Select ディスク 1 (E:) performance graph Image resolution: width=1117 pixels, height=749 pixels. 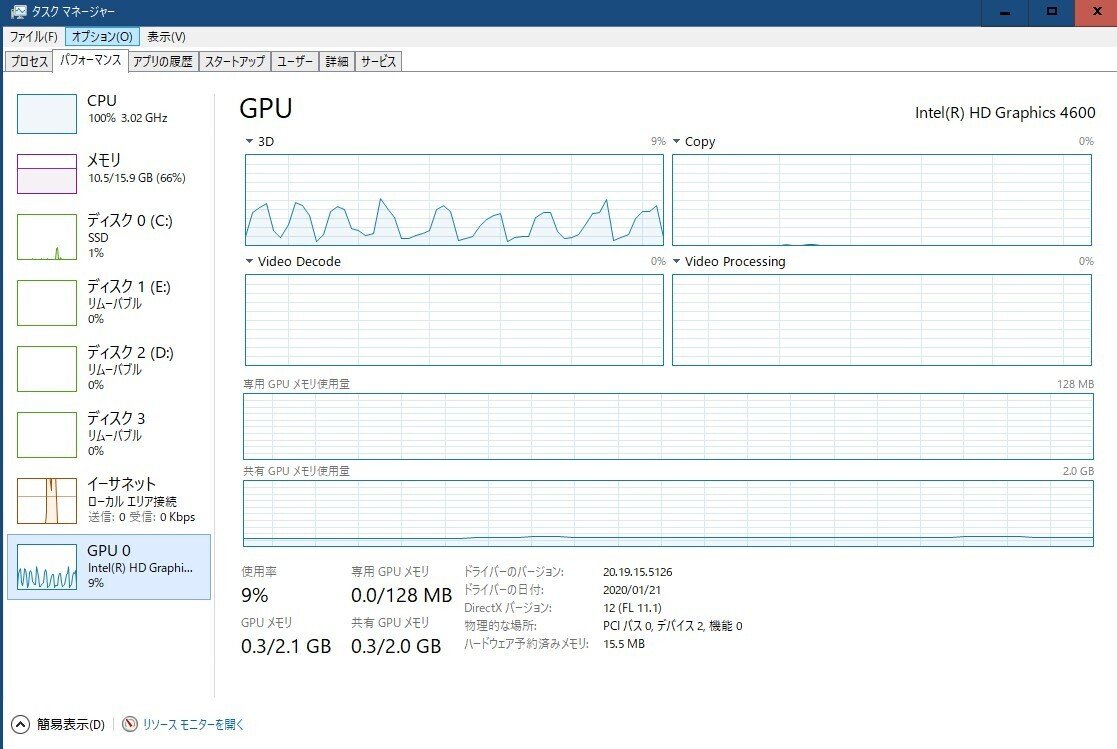pos(47,303)
